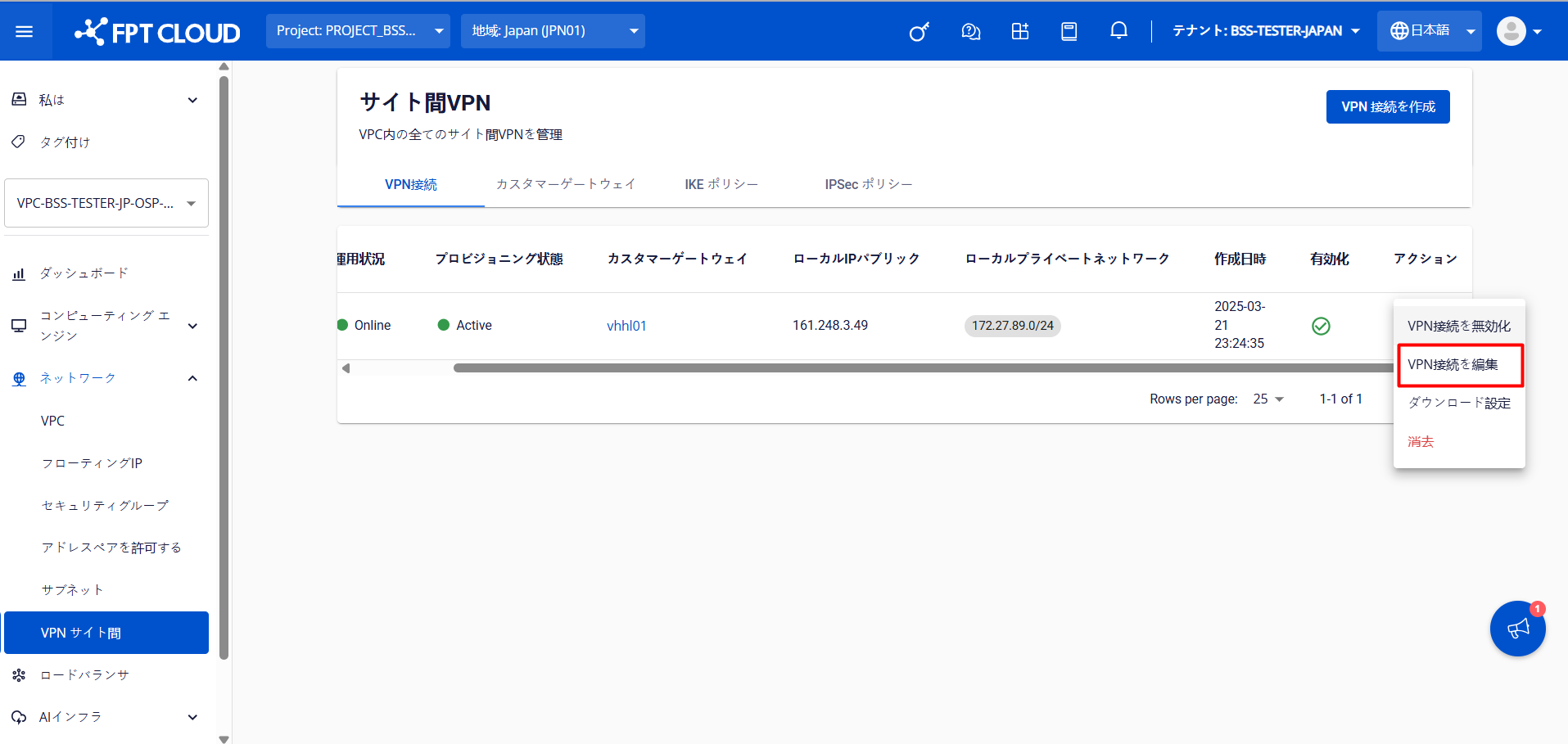
Task: Choose ダウンロード設定 from the menu
Action: pos(1459,403)
